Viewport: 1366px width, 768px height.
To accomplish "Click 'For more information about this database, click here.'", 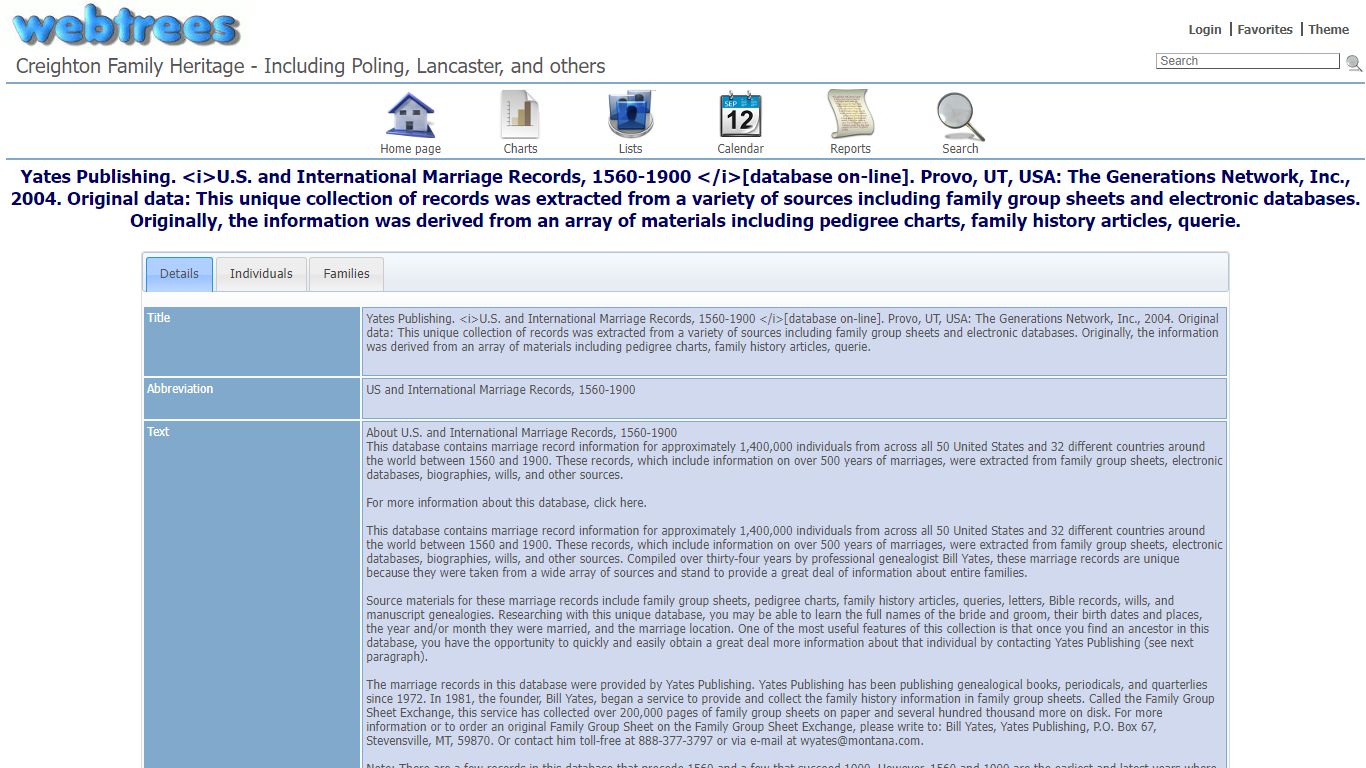I will coord(506,503).
